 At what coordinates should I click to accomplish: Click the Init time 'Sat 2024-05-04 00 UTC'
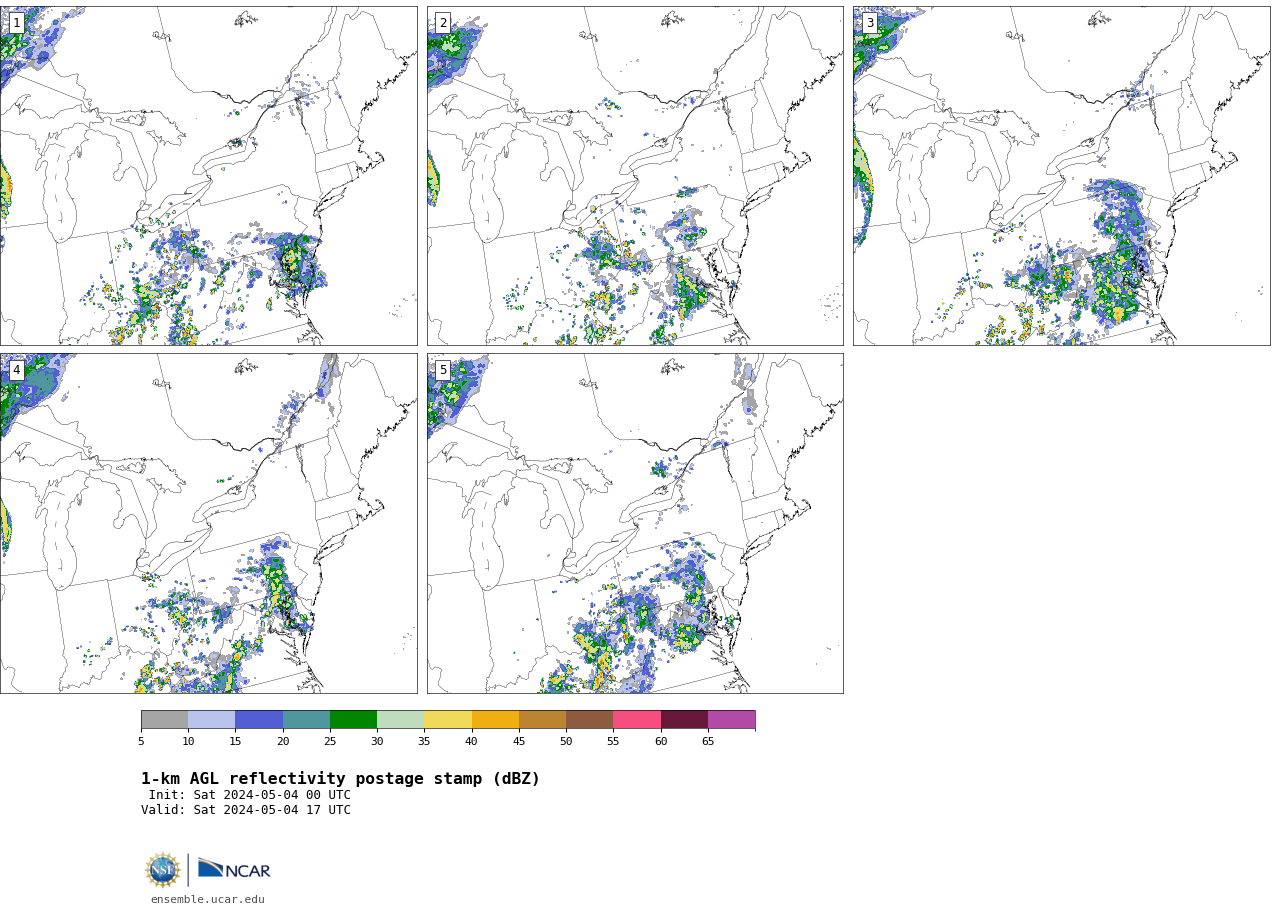pyautogui.click(x=272, y=795)
